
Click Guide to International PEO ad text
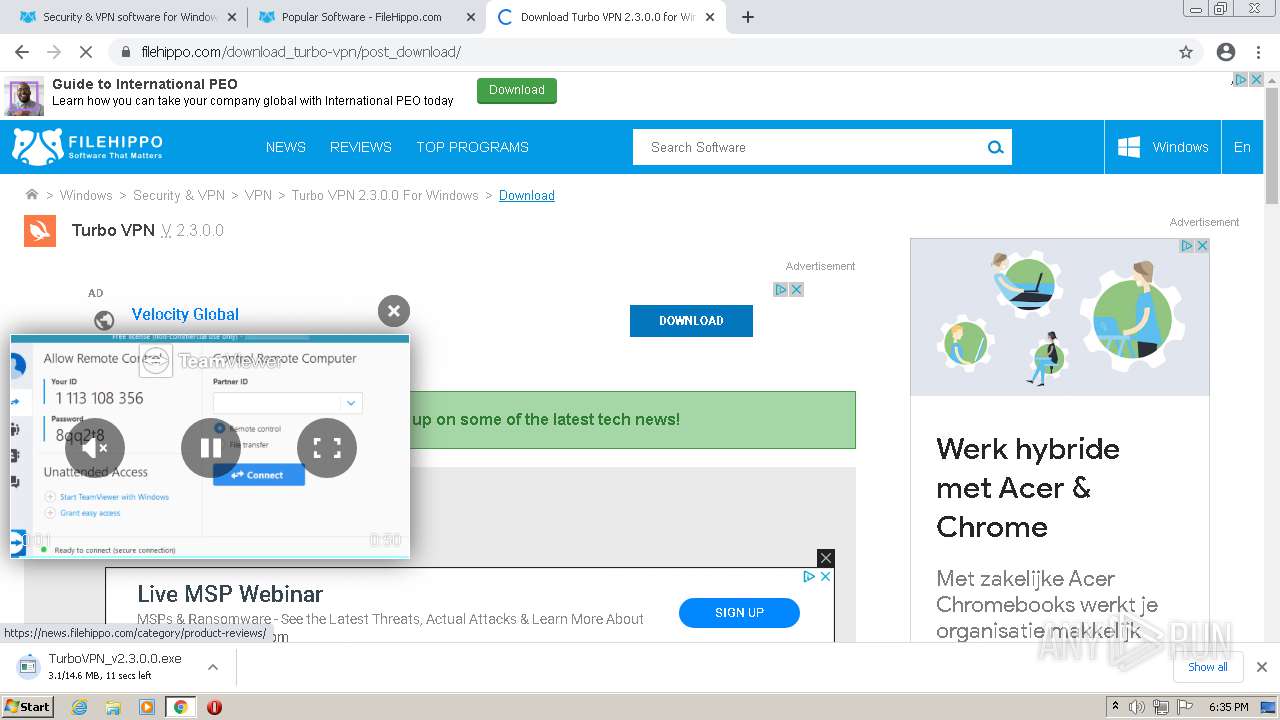pos(145,84)
